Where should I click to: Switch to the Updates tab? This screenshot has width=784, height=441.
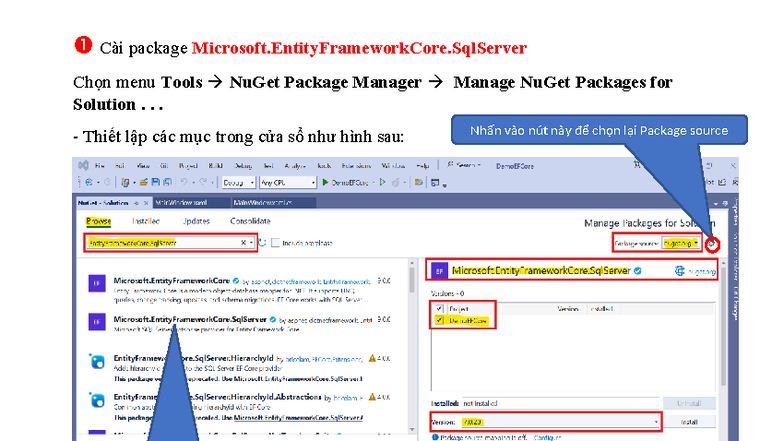click(x=196, y=221)
